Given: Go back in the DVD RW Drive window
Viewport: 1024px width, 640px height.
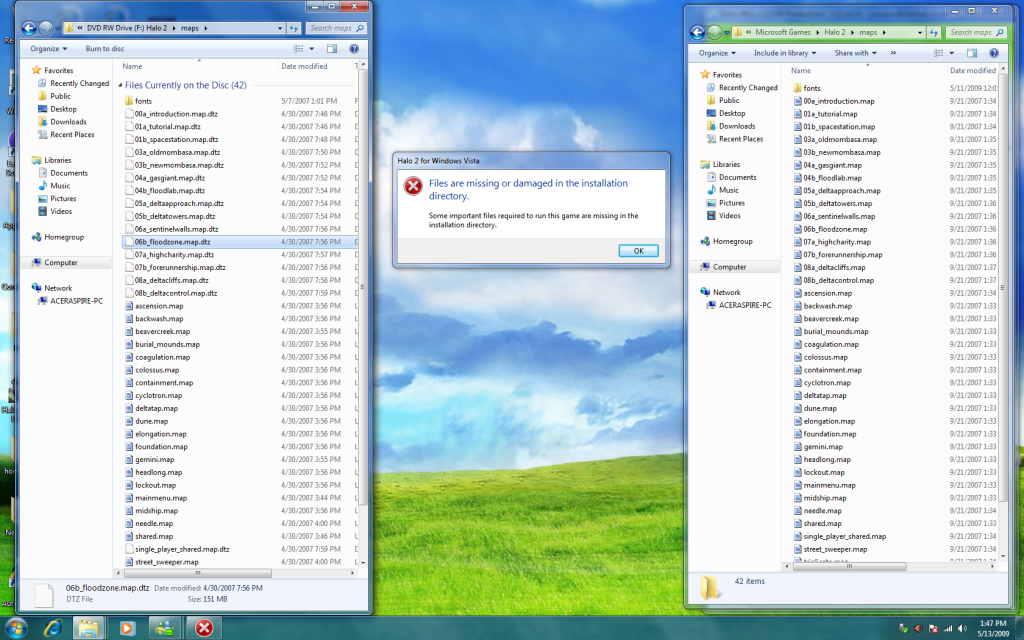Looking at the screenshot, I should (28, 28).
